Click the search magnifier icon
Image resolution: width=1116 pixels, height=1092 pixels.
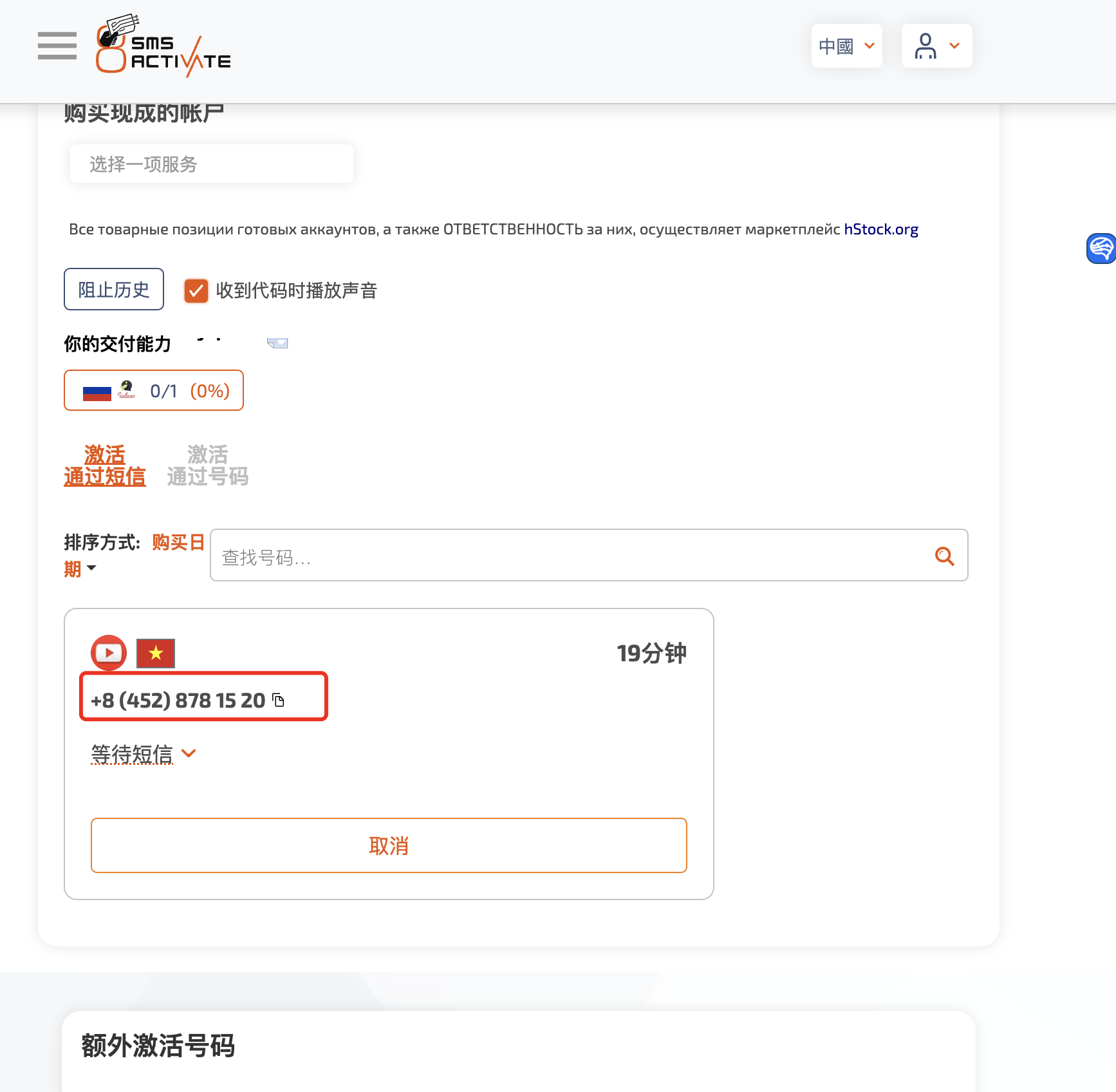tap(944, 556)
